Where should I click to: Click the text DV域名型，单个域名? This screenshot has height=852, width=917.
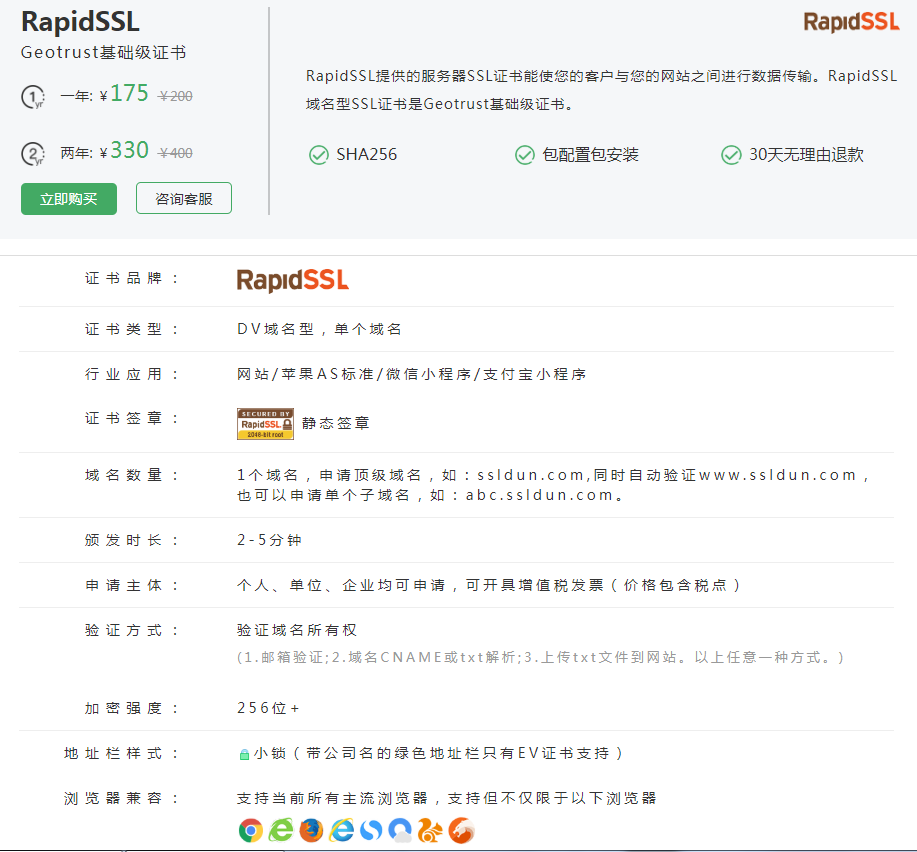click(319, 329)
